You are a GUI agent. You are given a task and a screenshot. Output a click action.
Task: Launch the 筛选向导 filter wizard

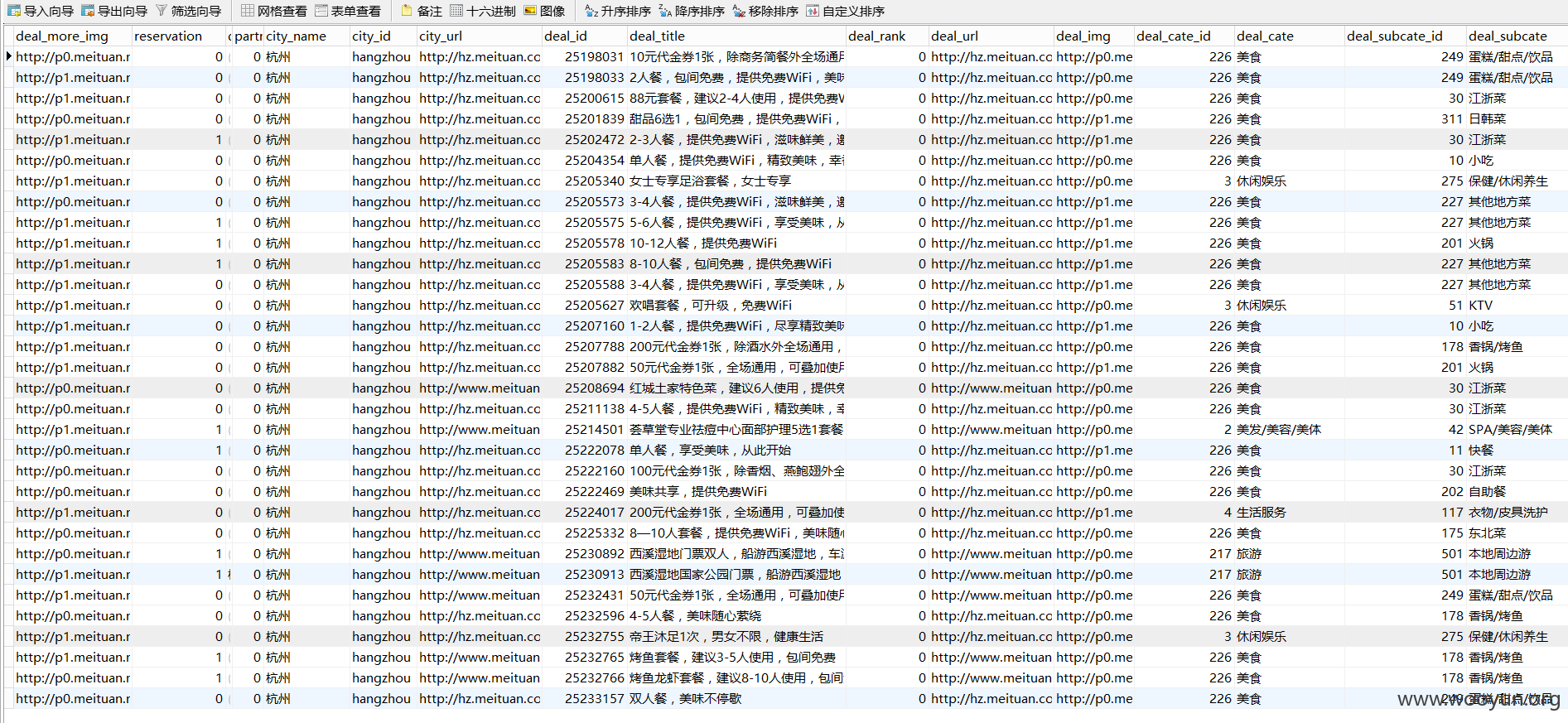[x=188, y=11]
